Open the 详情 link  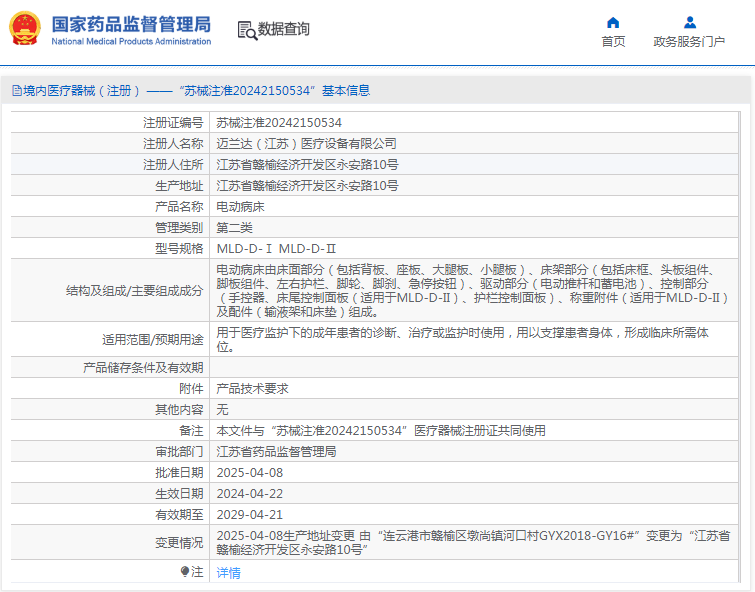228,572
